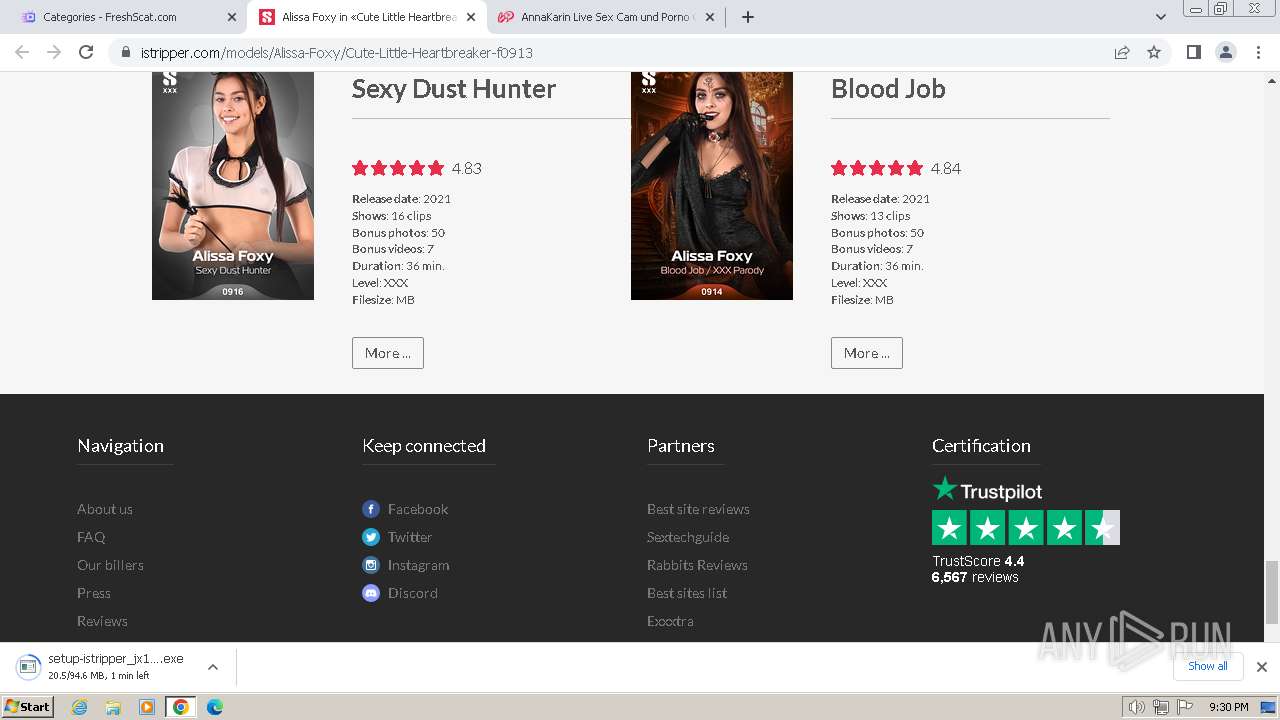Open a new browser tab
Image resolution: width=1280 pixels, height=720 pixels.
pyautogui.click(x=747, y=17)
